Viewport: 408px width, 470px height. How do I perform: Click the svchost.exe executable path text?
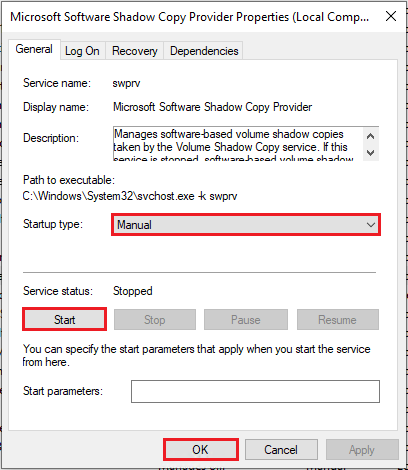coord(130,196)
